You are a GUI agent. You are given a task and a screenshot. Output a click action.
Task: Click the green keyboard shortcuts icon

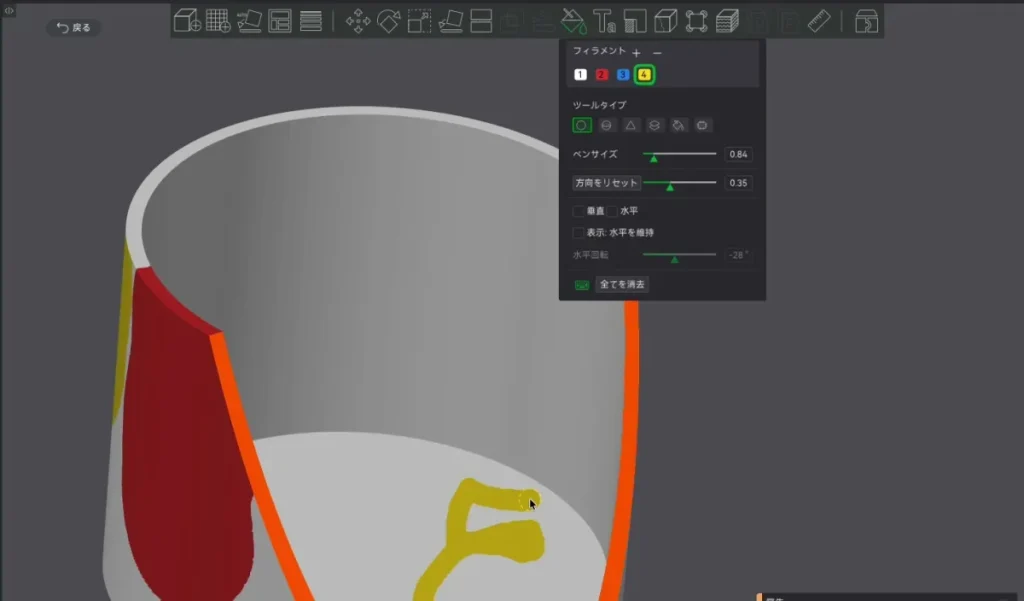[x=581, y=285]
